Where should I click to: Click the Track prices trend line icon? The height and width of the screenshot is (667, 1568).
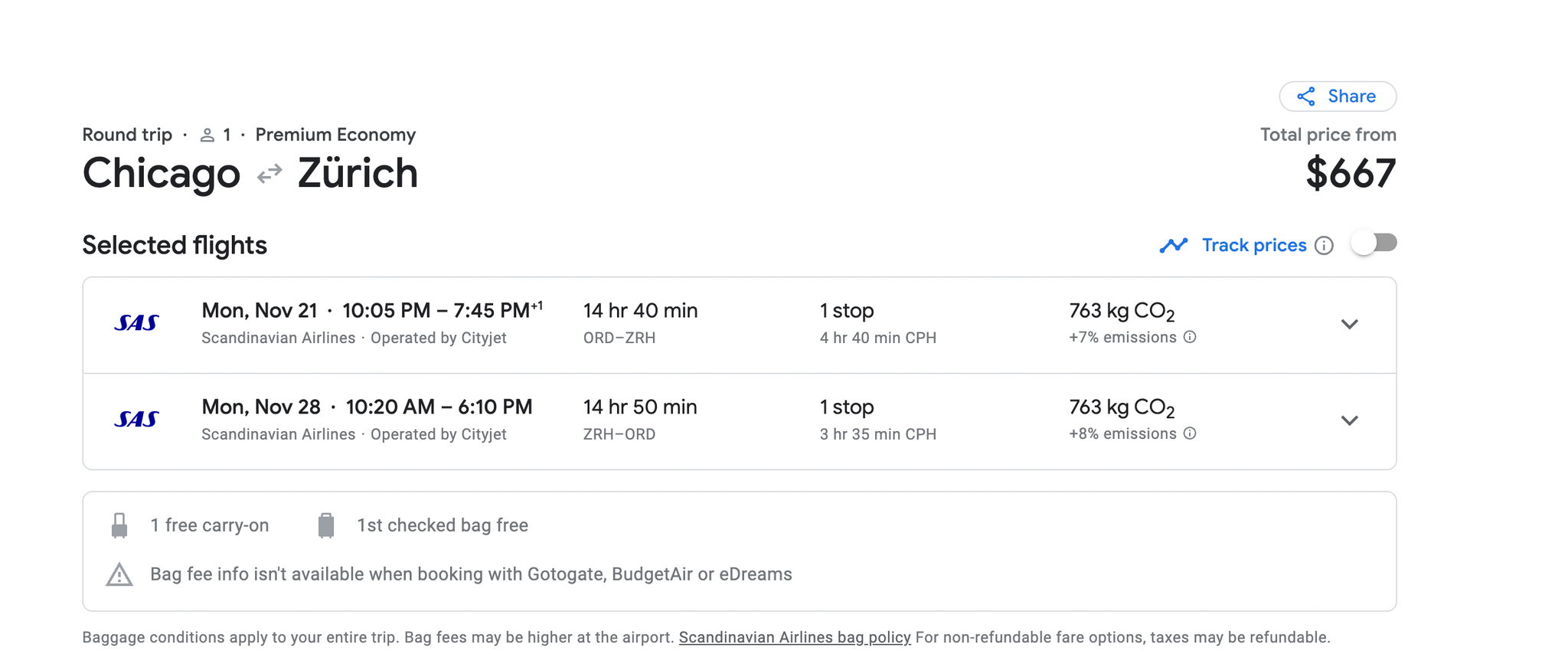point(1173,245)
